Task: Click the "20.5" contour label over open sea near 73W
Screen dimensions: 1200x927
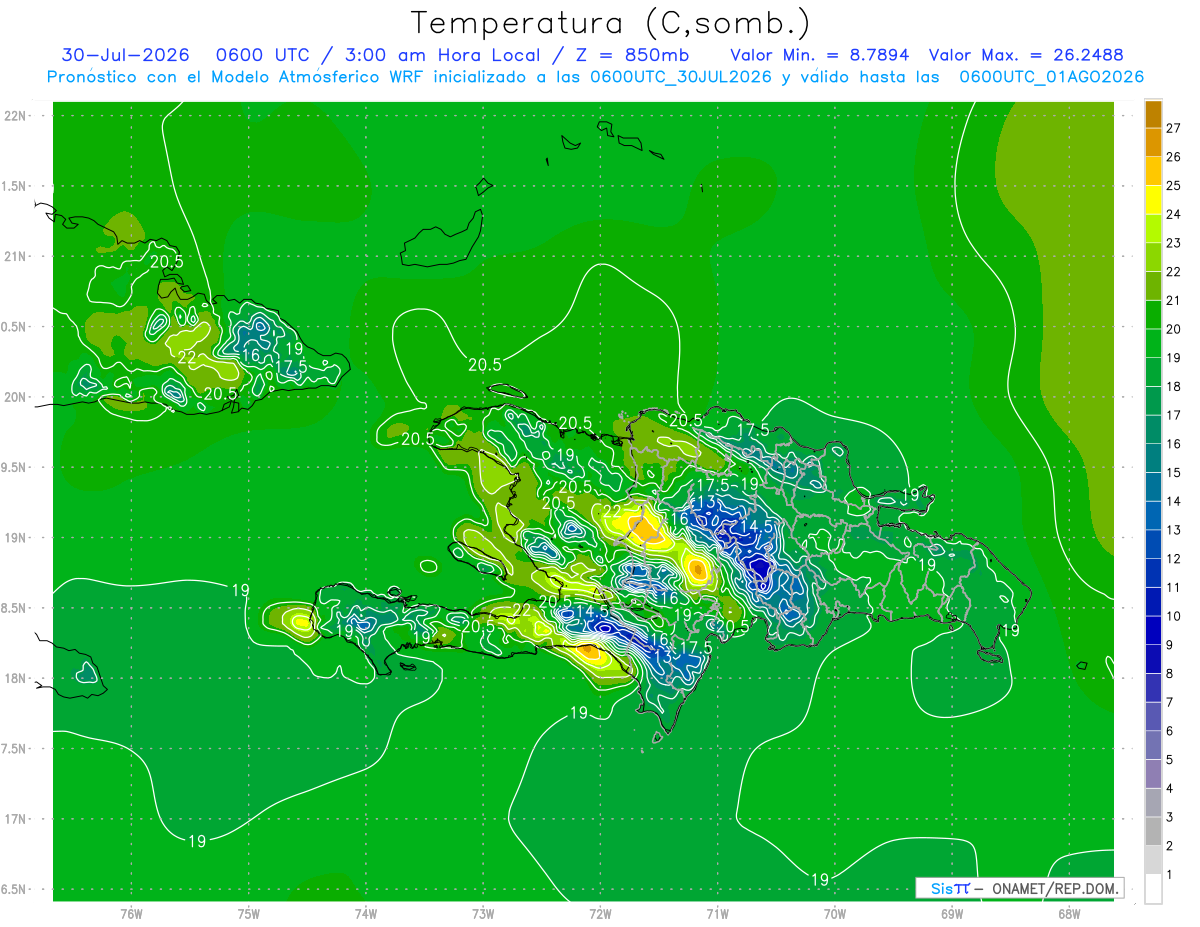Action: point(485,365)
